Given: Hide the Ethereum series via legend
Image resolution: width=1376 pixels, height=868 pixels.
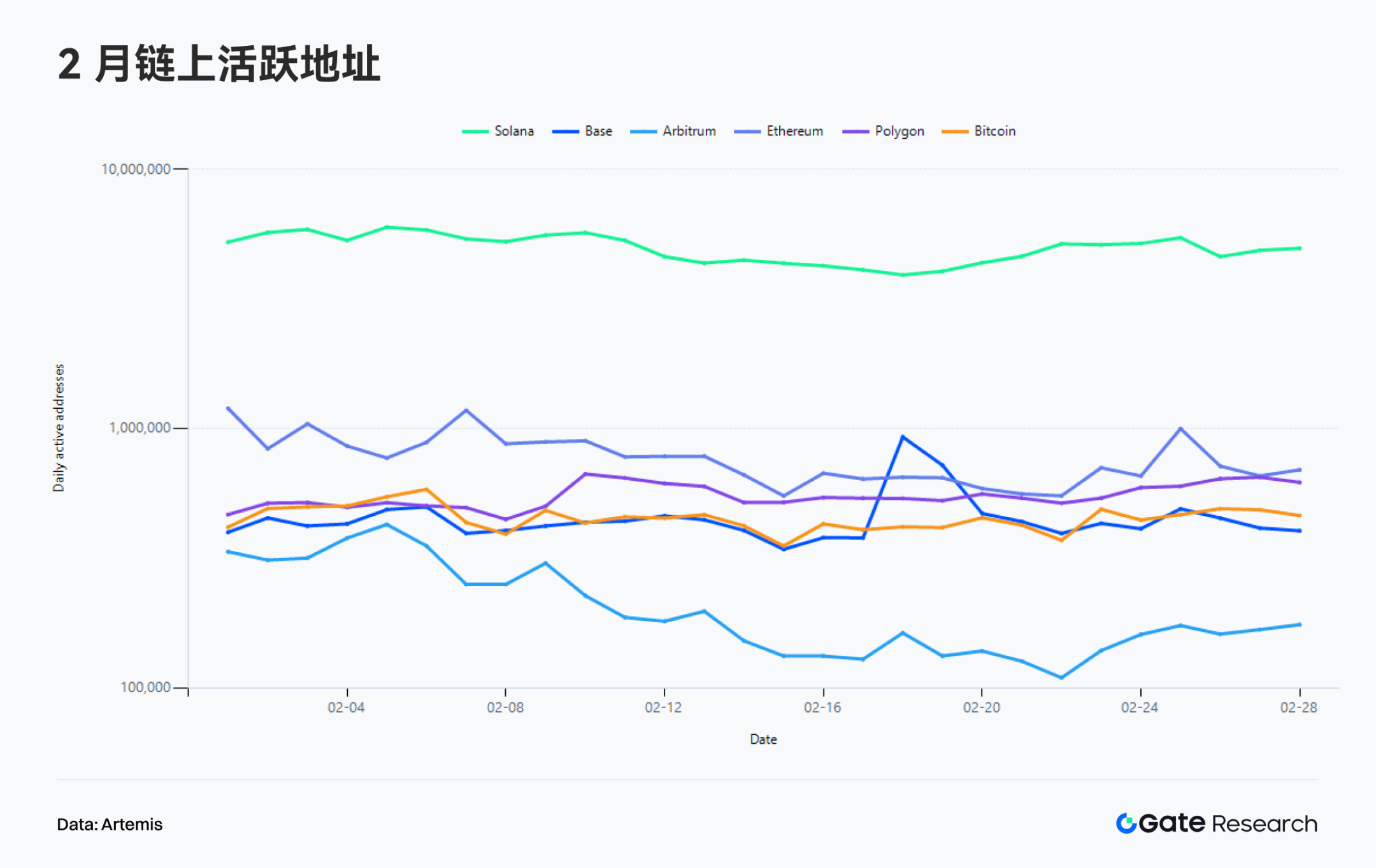Looking at the screenshot, I should [x=794, y=131].
